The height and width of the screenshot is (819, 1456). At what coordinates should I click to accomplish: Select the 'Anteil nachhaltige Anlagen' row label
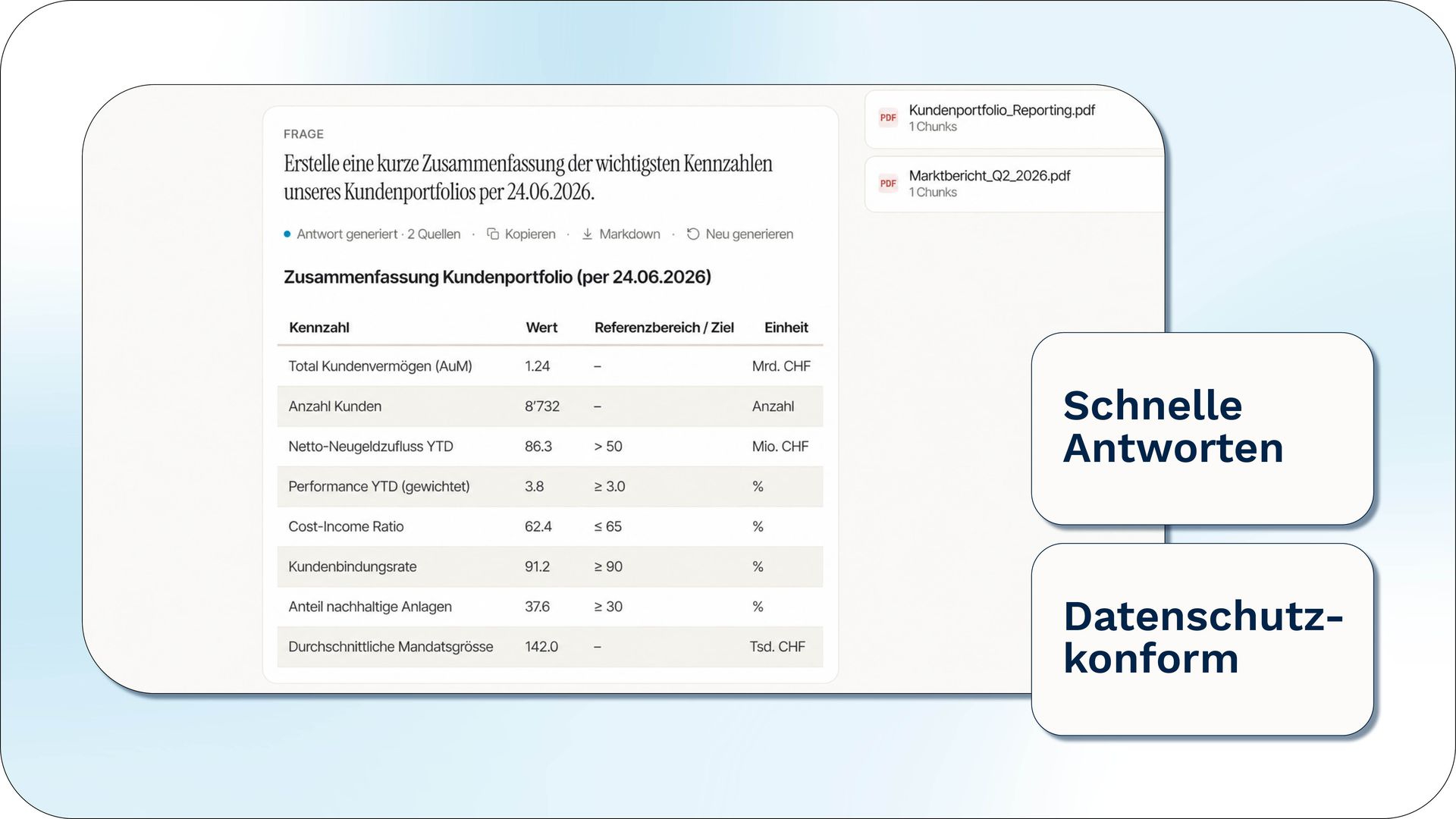pos(369,607)
